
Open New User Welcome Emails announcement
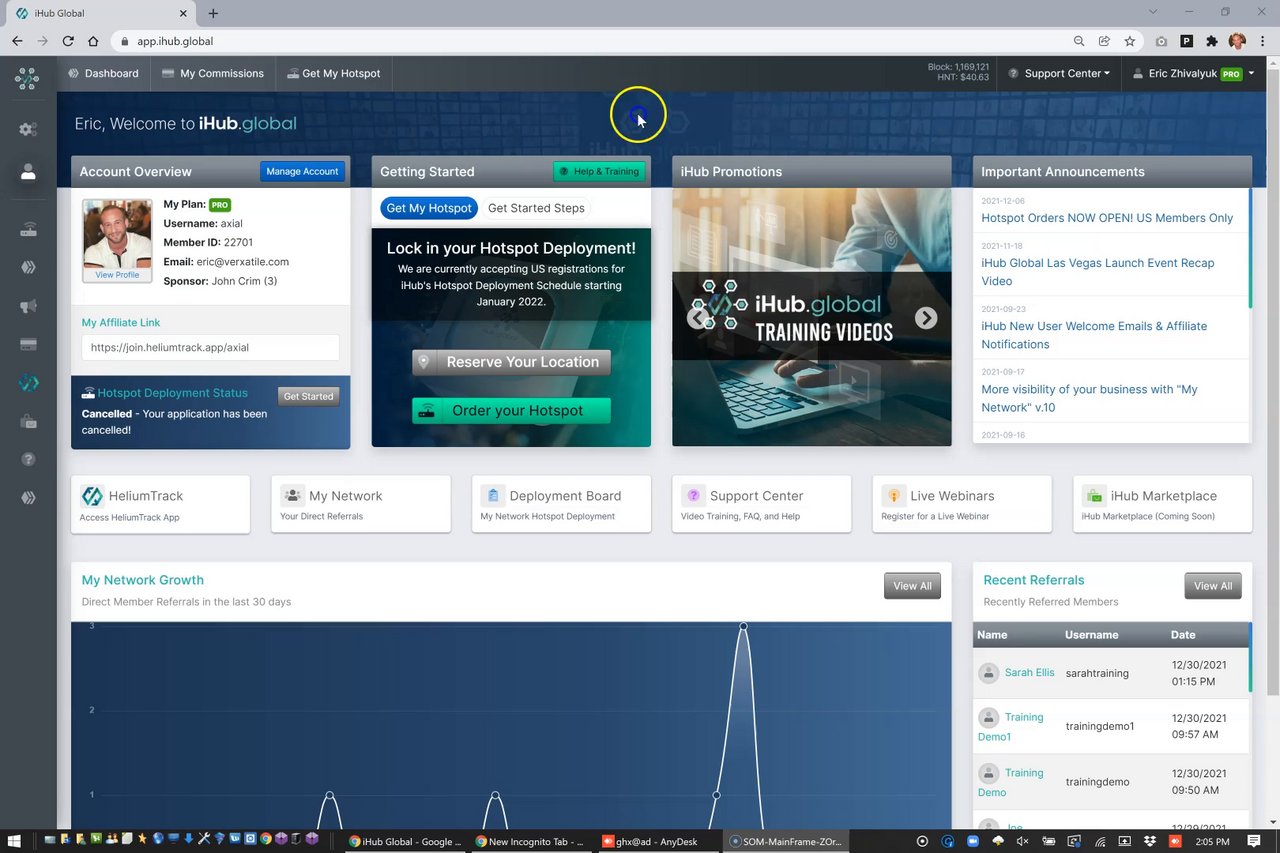point(1094,335)
